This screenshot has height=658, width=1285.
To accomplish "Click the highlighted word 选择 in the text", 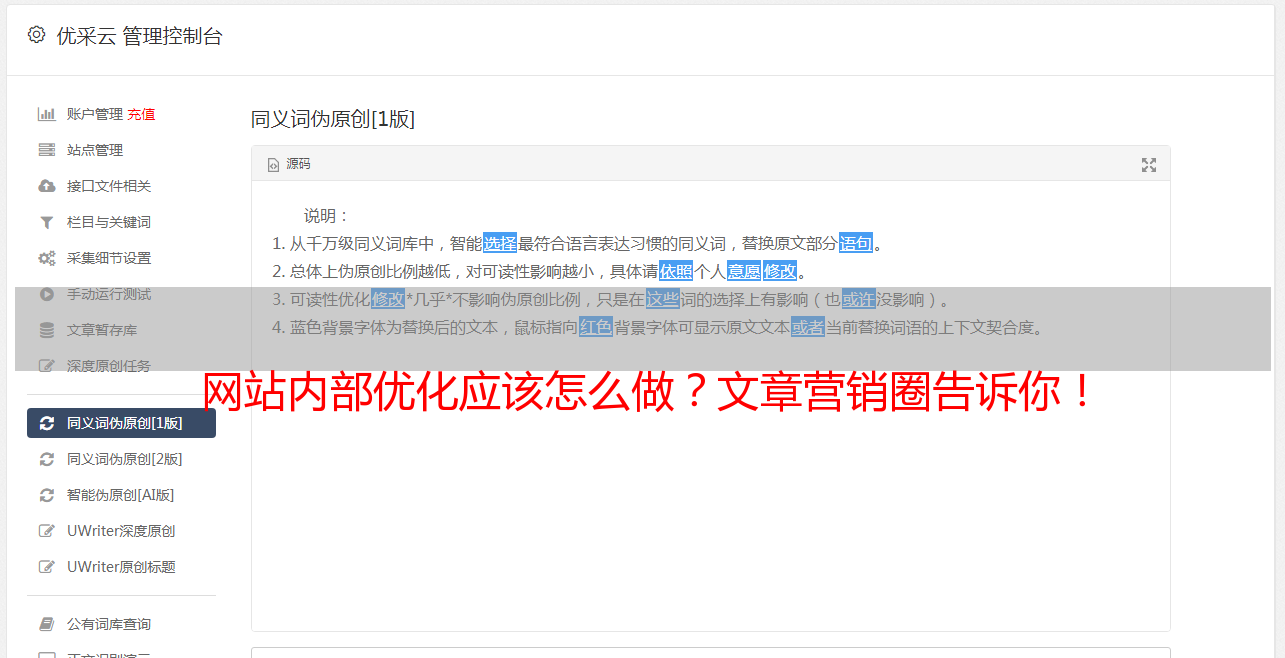I will [x=500, y=243].
